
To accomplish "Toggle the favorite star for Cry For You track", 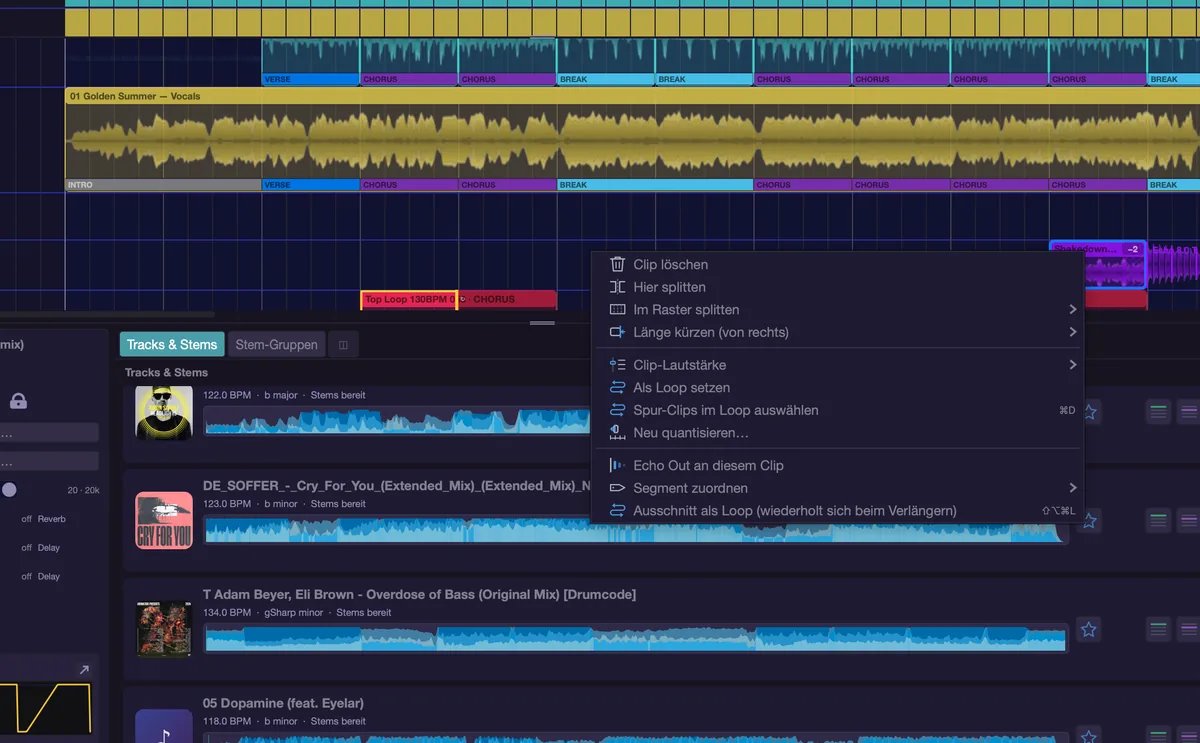I will click(x=1089, y=520).
